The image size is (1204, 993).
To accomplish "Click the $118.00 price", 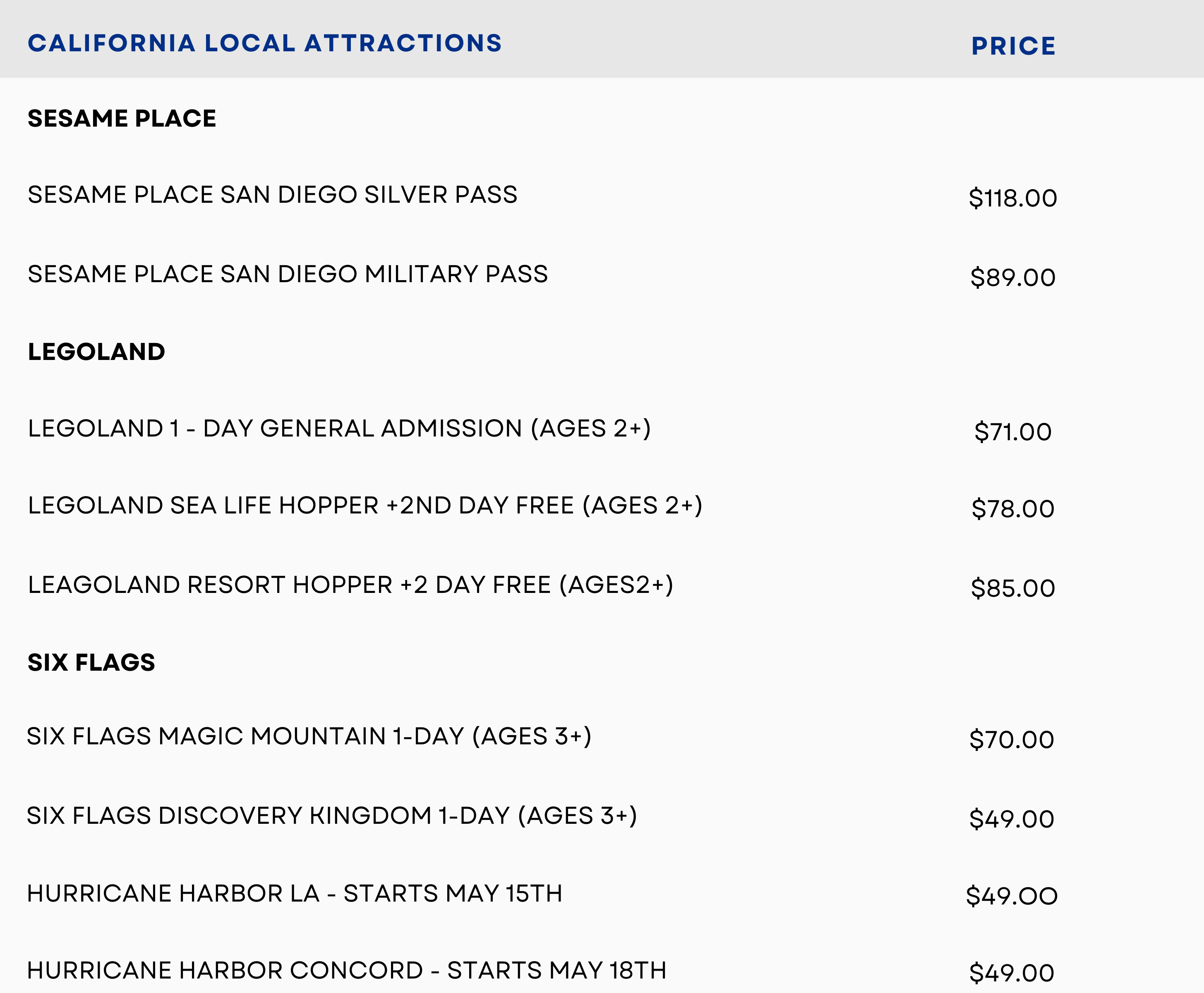I will pos(1012,199).
